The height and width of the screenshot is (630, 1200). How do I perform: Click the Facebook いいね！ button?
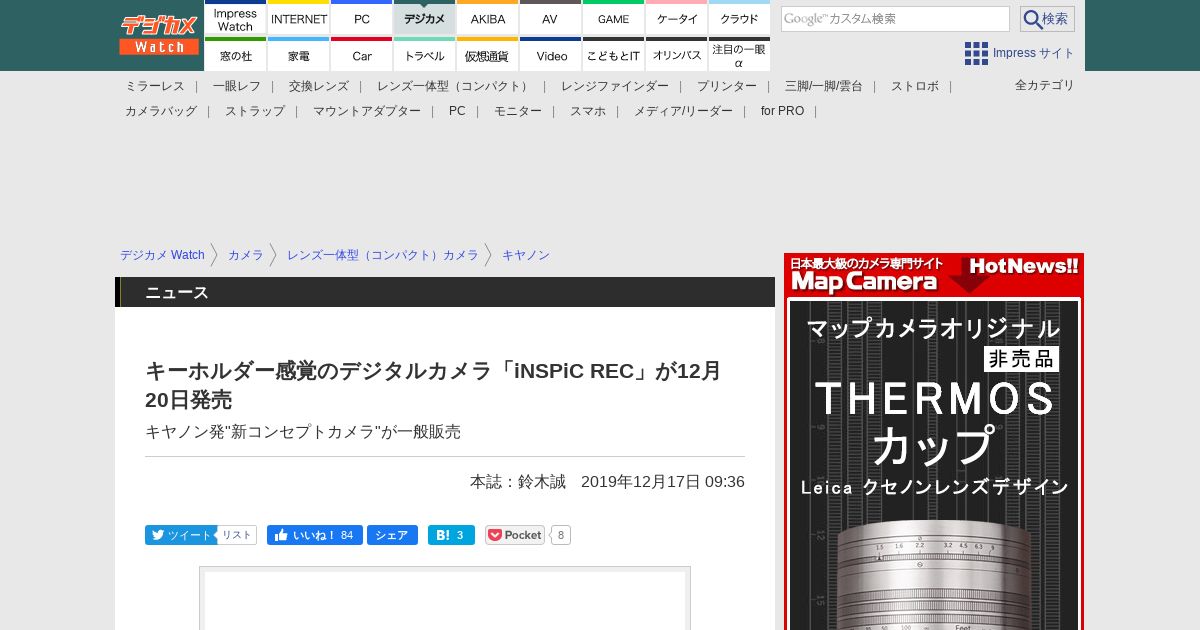click(x=315, y=535)
